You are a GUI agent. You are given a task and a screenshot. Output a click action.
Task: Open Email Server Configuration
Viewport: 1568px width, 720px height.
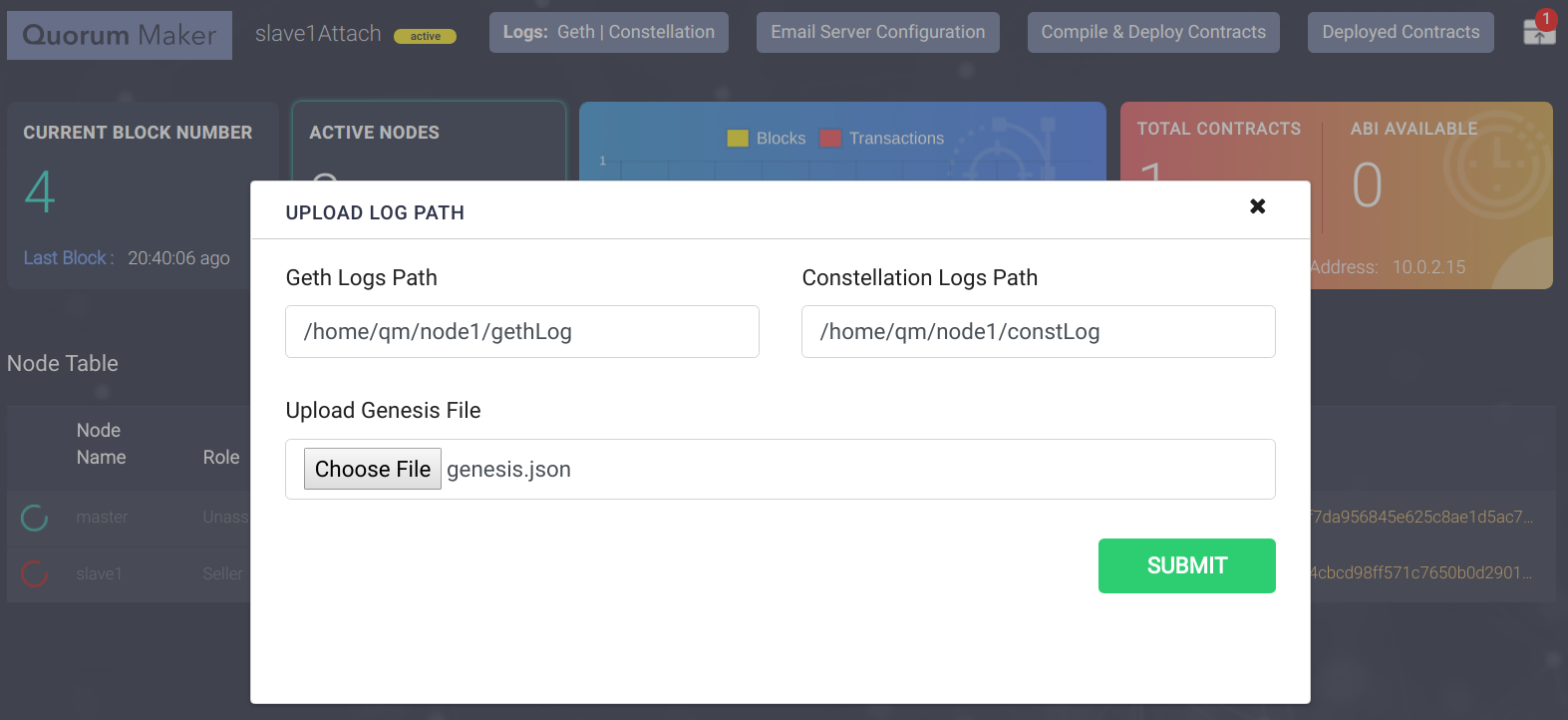pos(878,32)
